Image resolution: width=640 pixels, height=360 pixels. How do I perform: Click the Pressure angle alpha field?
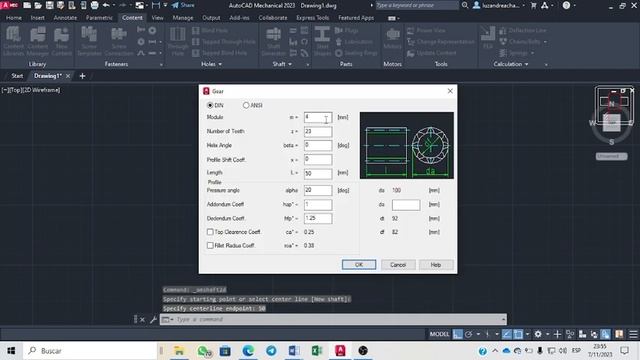[318, 191]
